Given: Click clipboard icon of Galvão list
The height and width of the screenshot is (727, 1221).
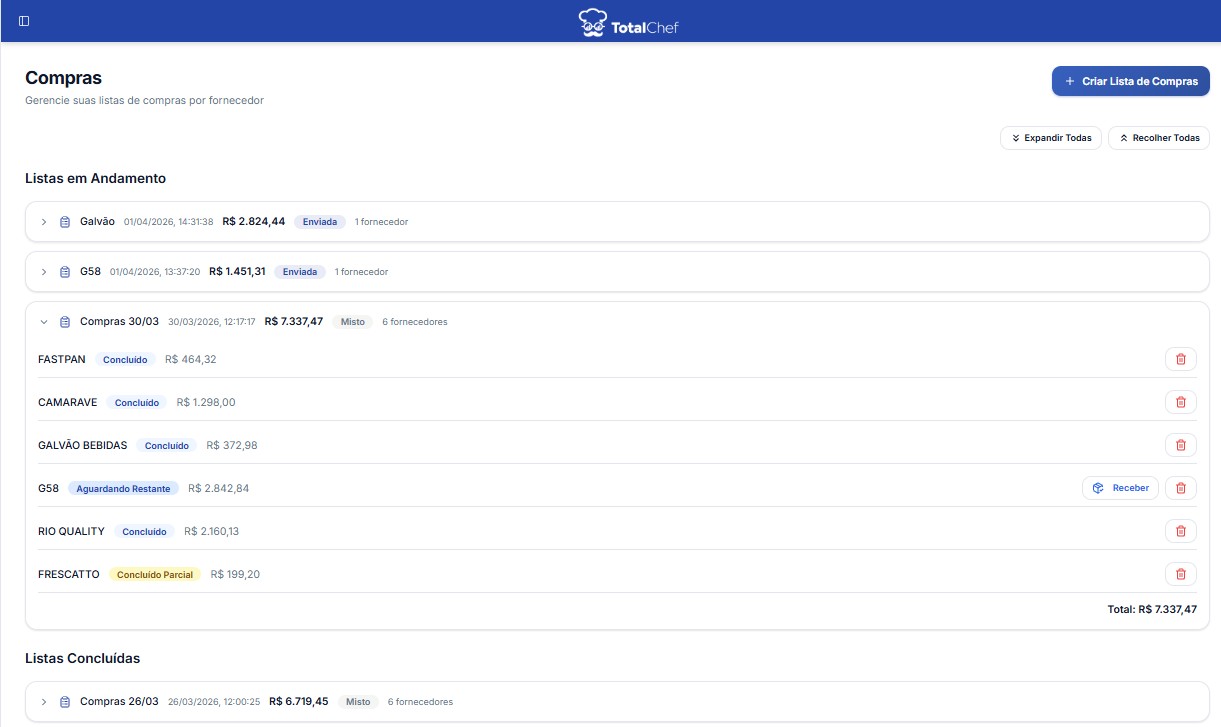Looking at the screenshot, I should (x=65, y=222).
